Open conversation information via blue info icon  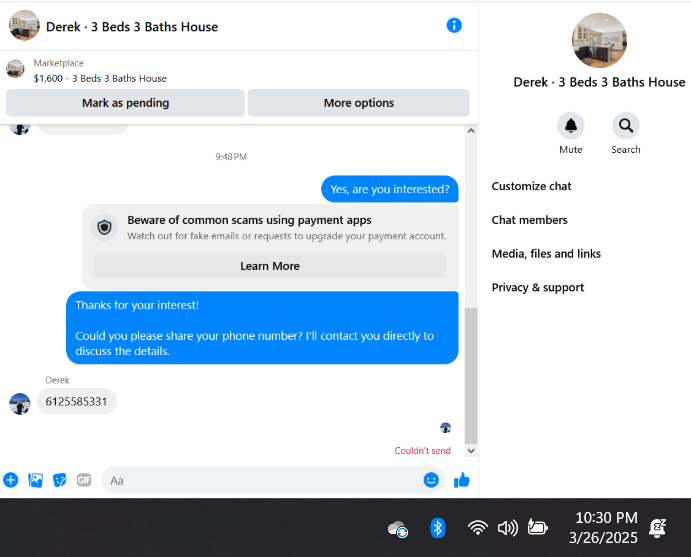[454, 26]
